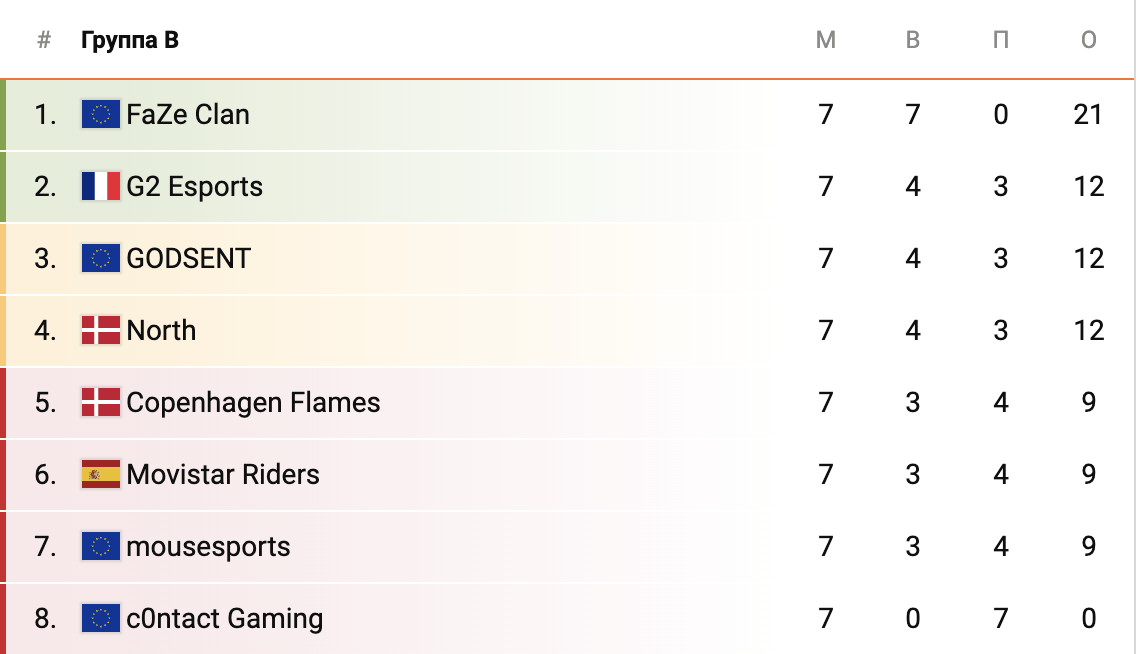Select the Movistar Riders team name
This screenshot has width=1138, height=654.
tap(223, 475)
